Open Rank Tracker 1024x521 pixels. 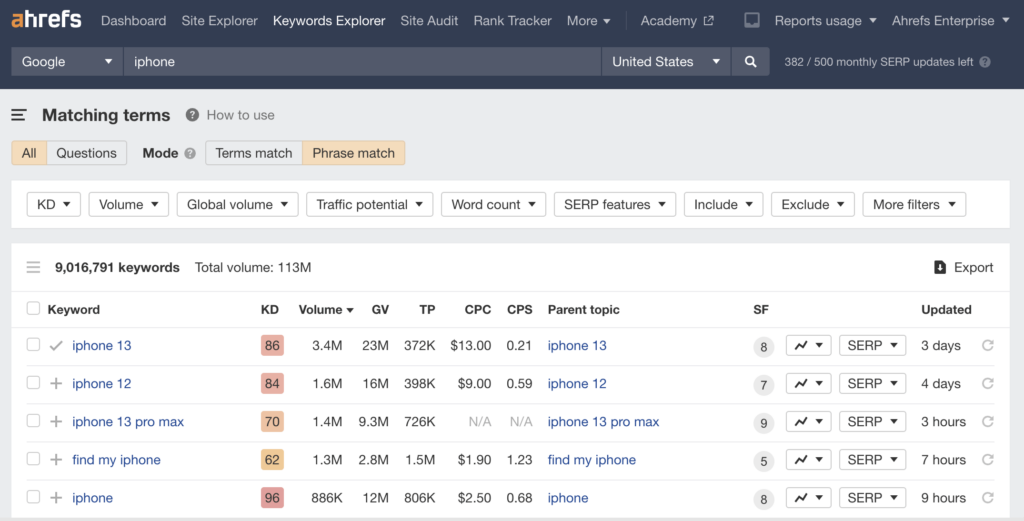click(513, 20)
